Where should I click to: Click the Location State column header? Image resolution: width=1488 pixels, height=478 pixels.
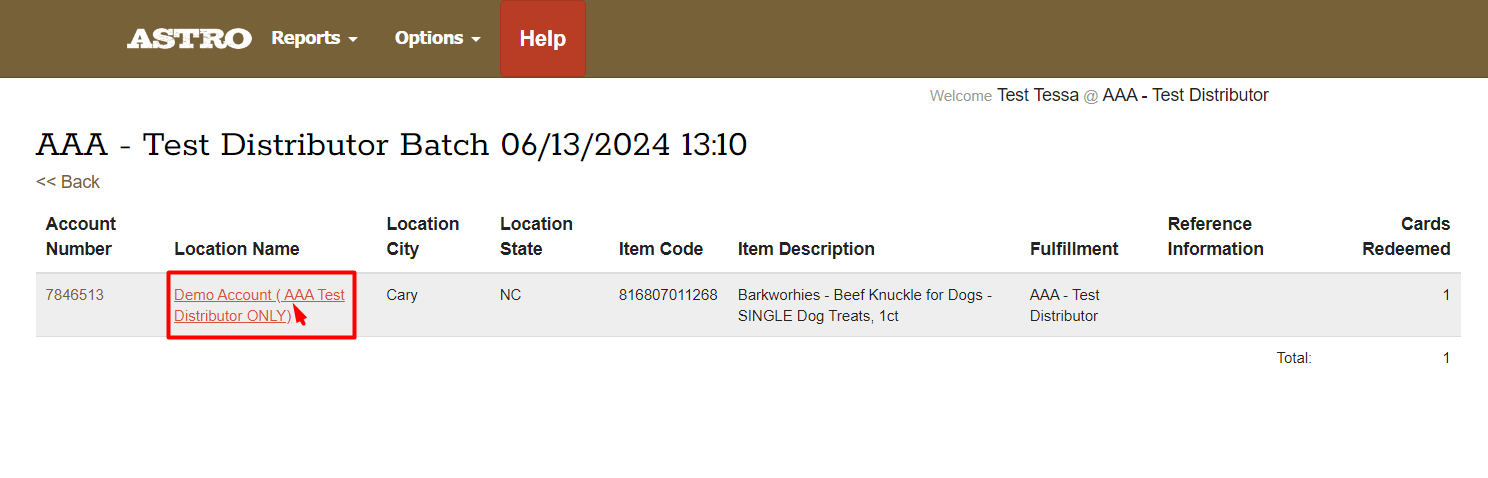(x=536, y=236)
